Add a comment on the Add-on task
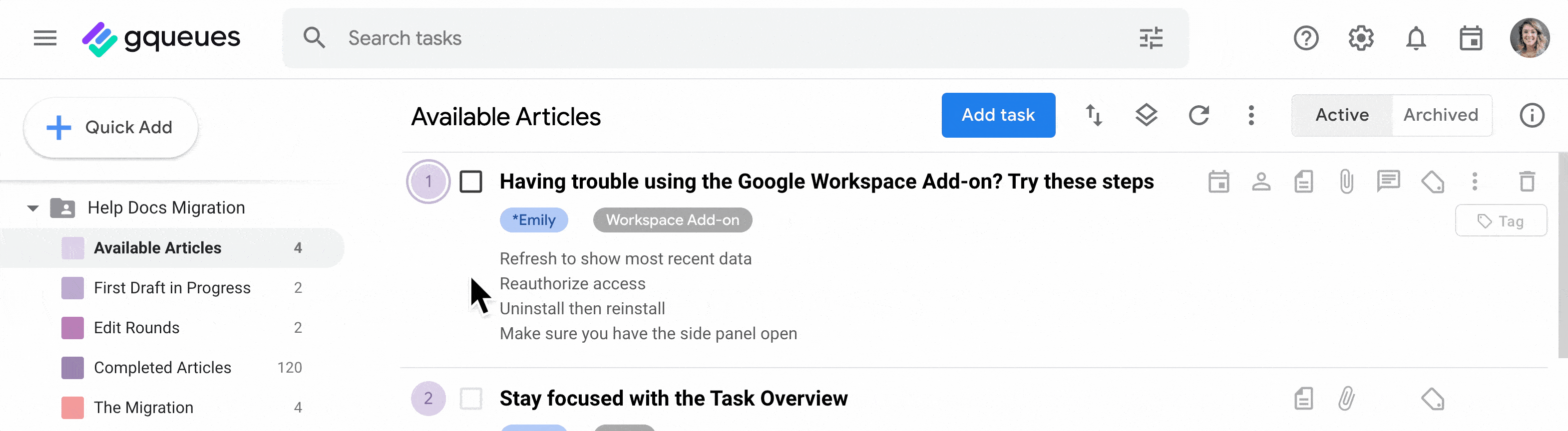The image size is (1568, 431). point(1388,181)
